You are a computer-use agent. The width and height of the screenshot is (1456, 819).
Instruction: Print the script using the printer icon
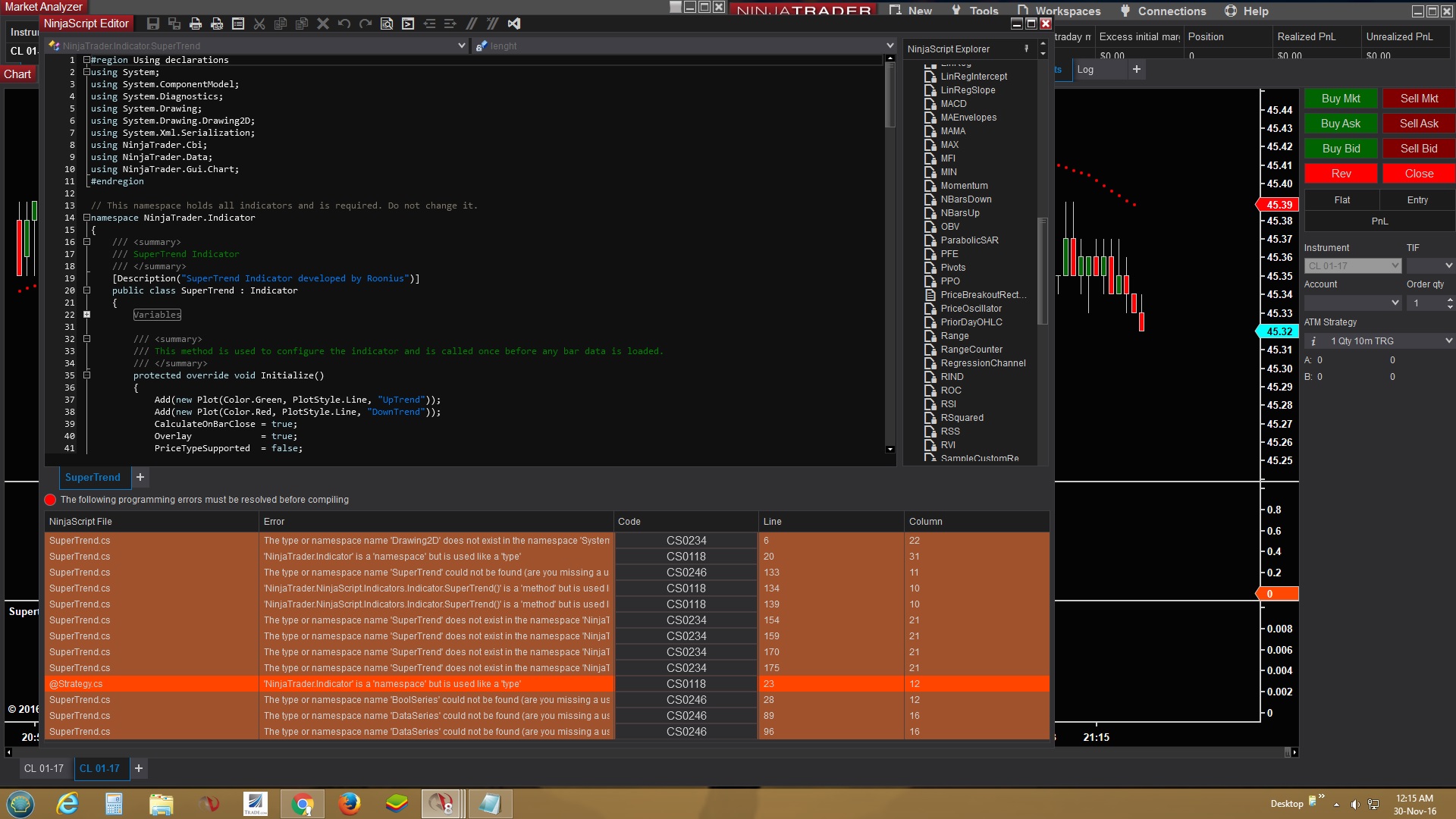click(x=196, y=24)
